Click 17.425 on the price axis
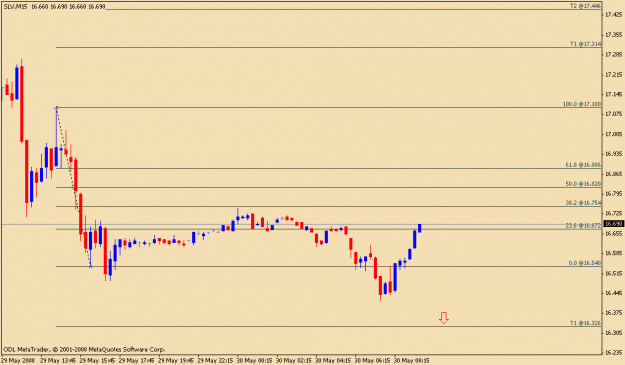Screen dimensions: 625x365 point(614,15)
